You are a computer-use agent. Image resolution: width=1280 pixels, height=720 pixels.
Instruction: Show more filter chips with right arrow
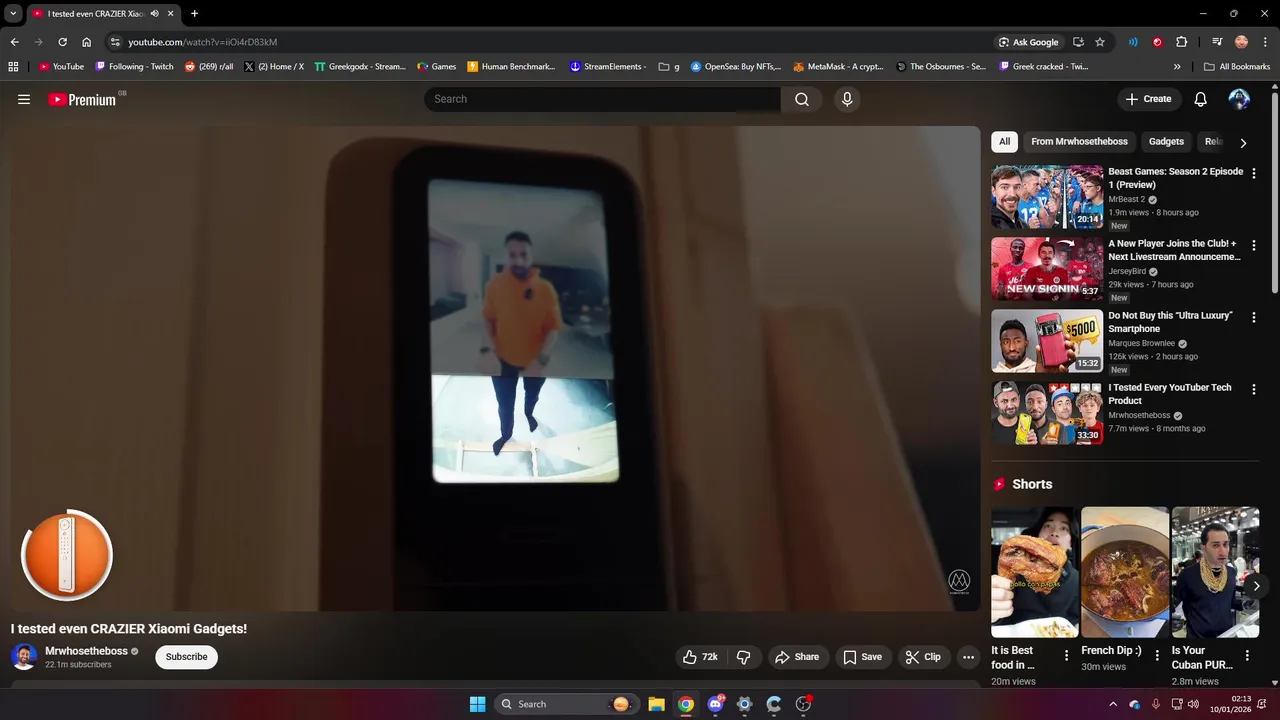tap(1243, 143)
